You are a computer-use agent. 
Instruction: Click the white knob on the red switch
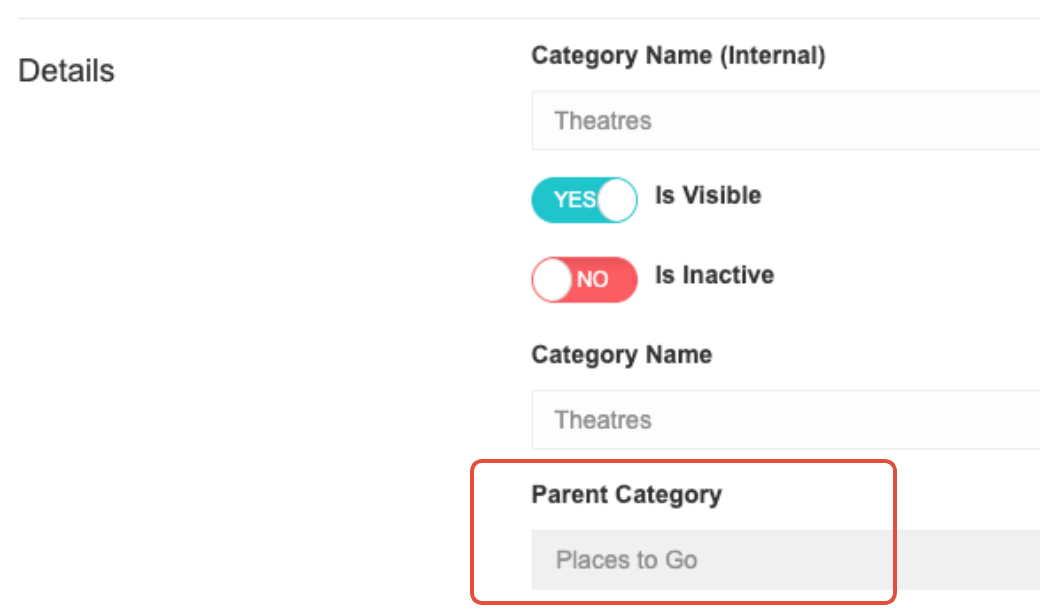pos(552,279)
